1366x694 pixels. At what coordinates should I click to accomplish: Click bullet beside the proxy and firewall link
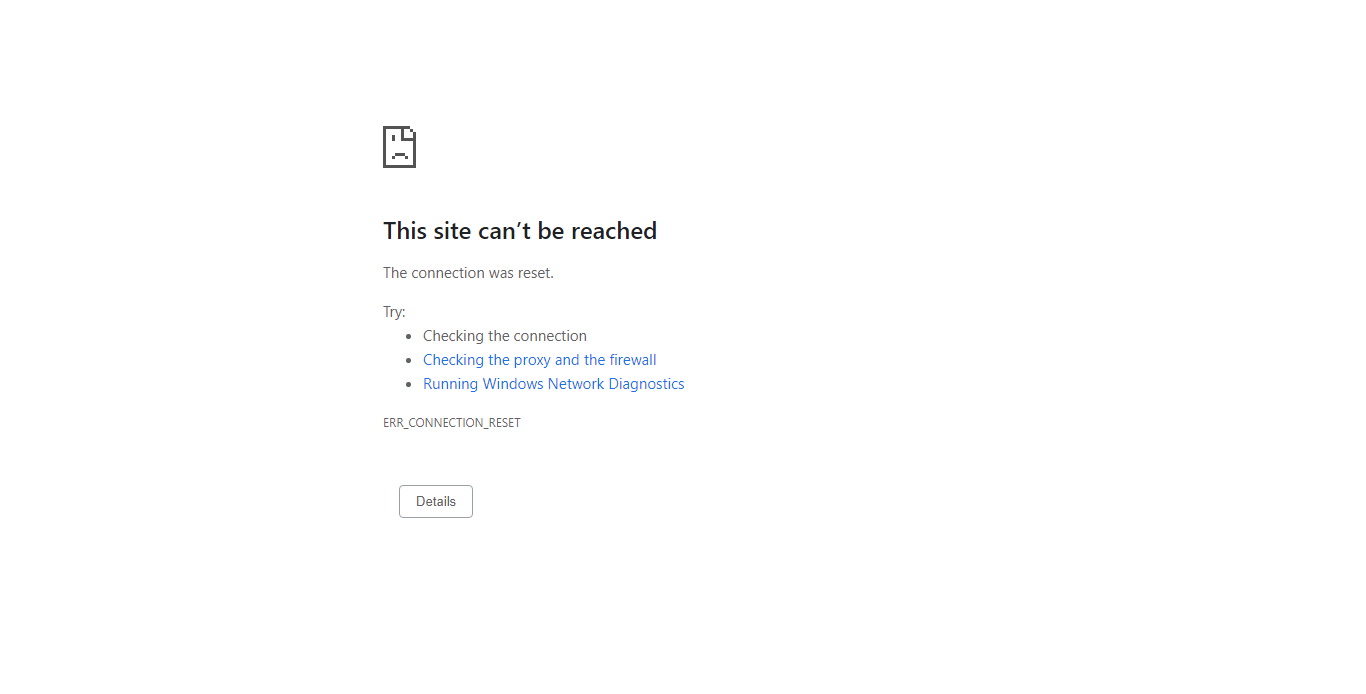[409, 361]
